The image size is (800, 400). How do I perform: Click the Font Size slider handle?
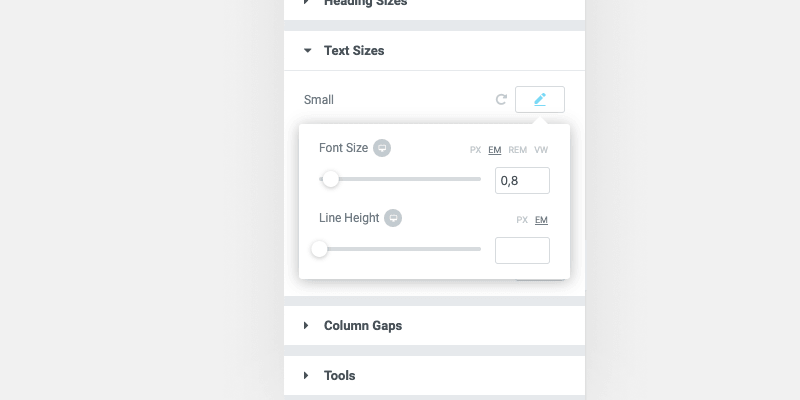coord(330,180)
